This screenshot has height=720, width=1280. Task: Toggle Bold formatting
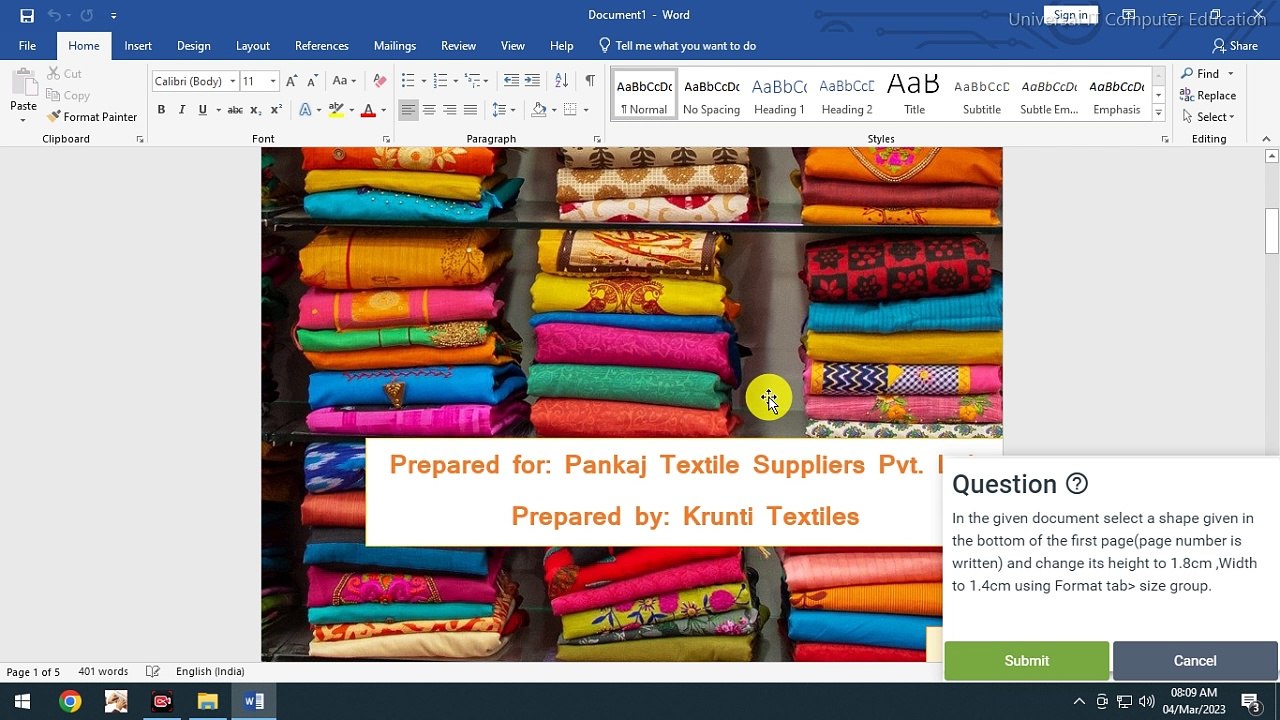click(x=161, y=110)
